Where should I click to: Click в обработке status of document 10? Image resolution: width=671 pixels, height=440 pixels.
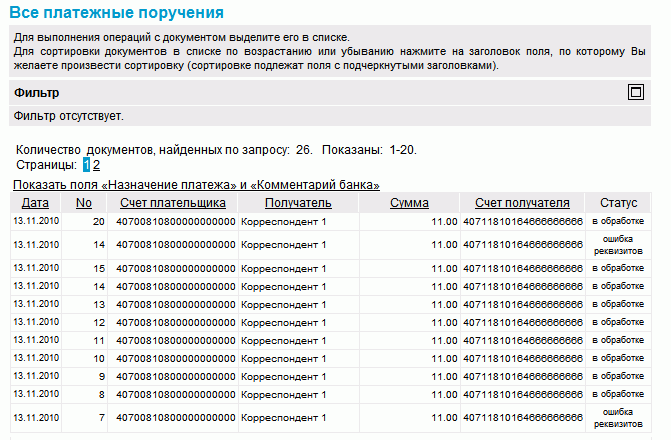point(618,358)
